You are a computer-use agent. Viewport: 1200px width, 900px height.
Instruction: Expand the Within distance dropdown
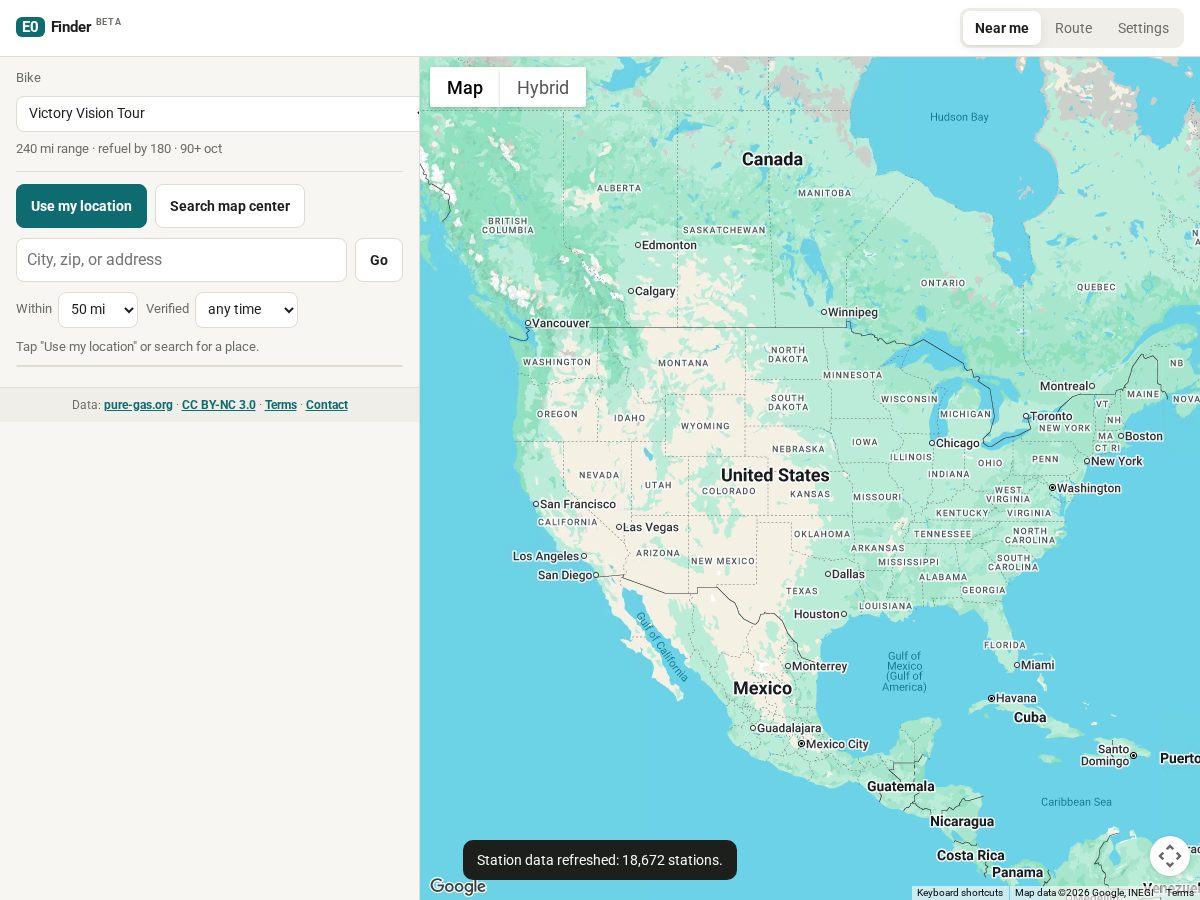coord(98,310)
